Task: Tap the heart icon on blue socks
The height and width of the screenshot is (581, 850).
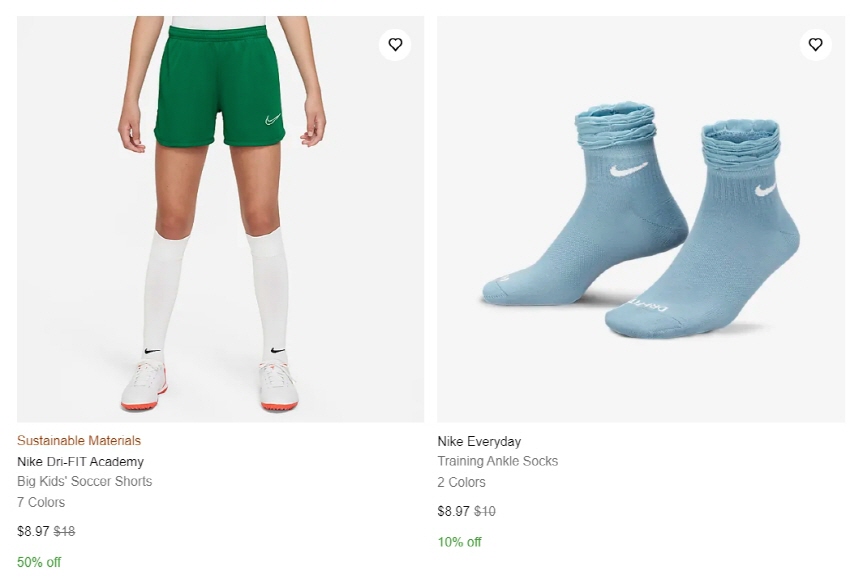Action: pyautogui.click(x=815, y=44)
